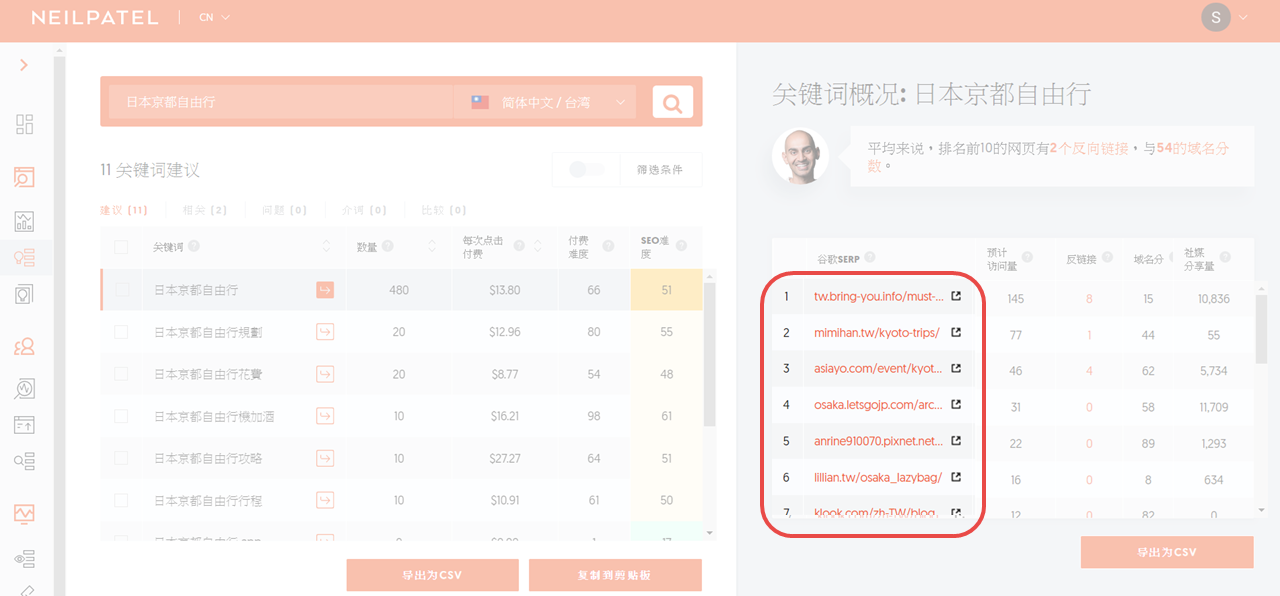Check the box for 日本京都自由行花費
The height and width of the screenshot is (596, 1280).
[x=122, y=374]
